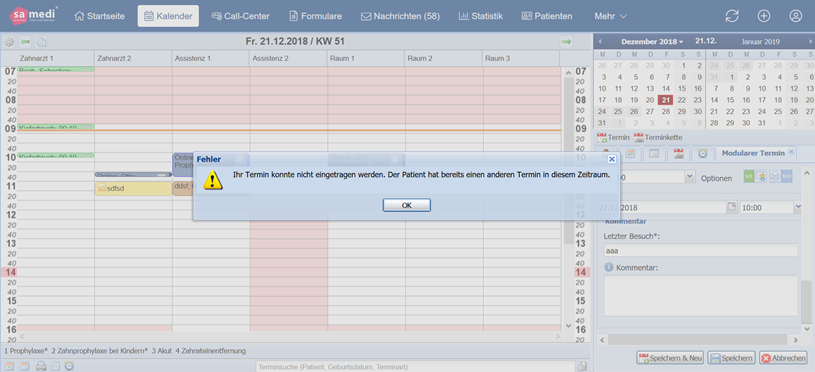Click the Terminsuche search field

pyautogui.click(x=416, y=367)
